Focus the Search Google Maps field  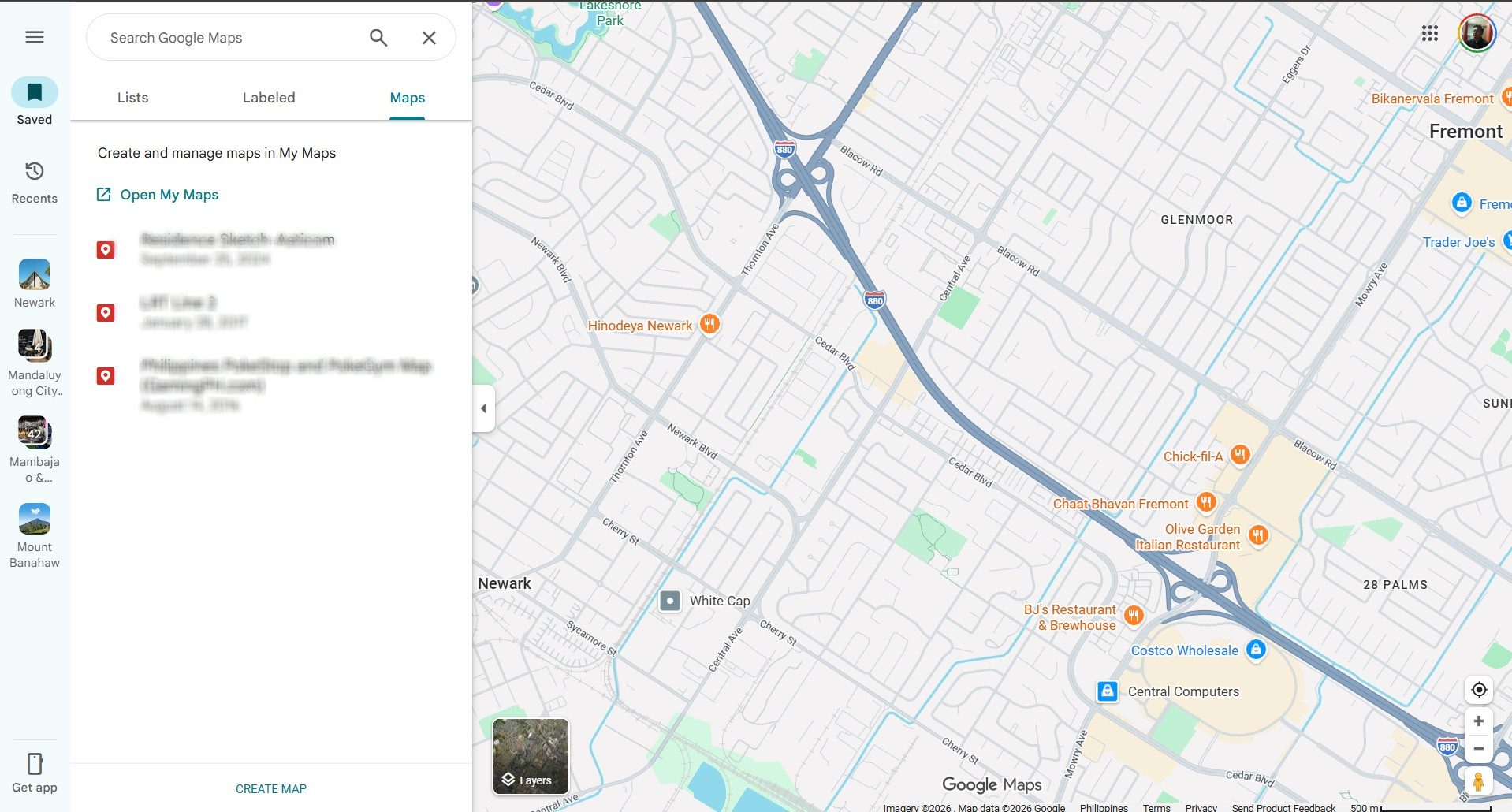(x=233, y=38)
